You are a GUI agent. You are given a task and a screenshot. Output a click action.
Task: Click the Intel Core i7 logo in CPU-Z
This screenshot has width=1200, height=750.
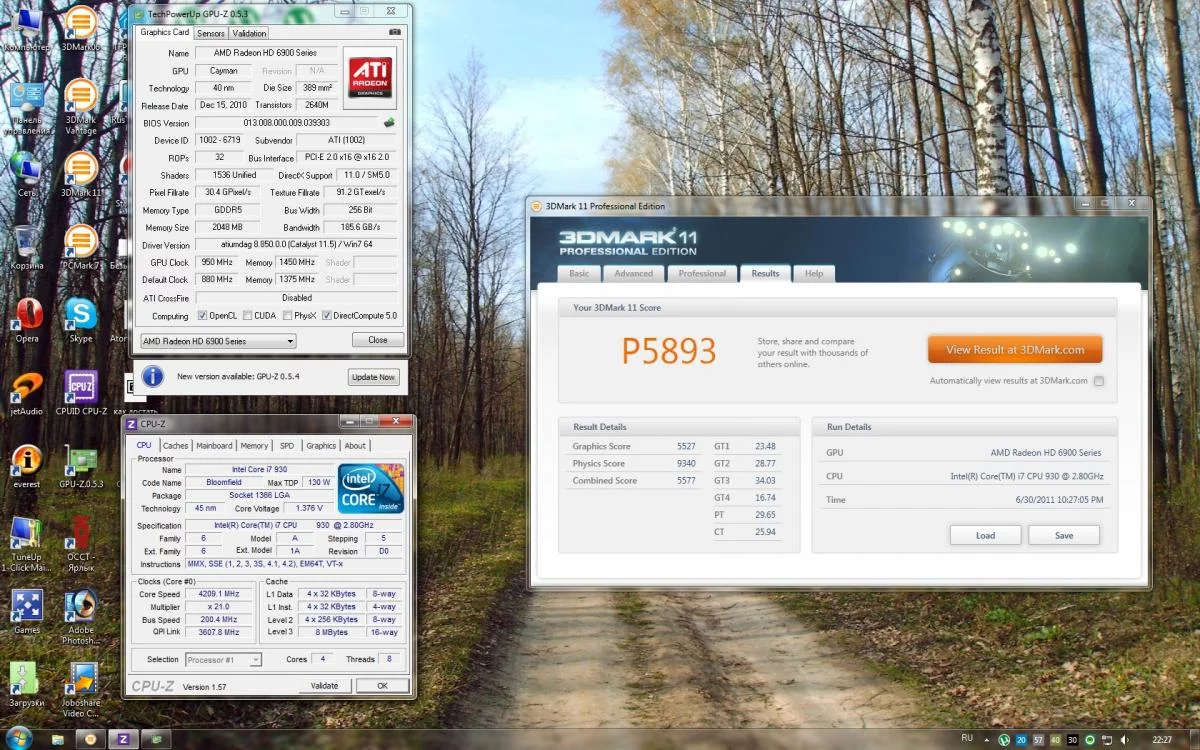[371, 488]
